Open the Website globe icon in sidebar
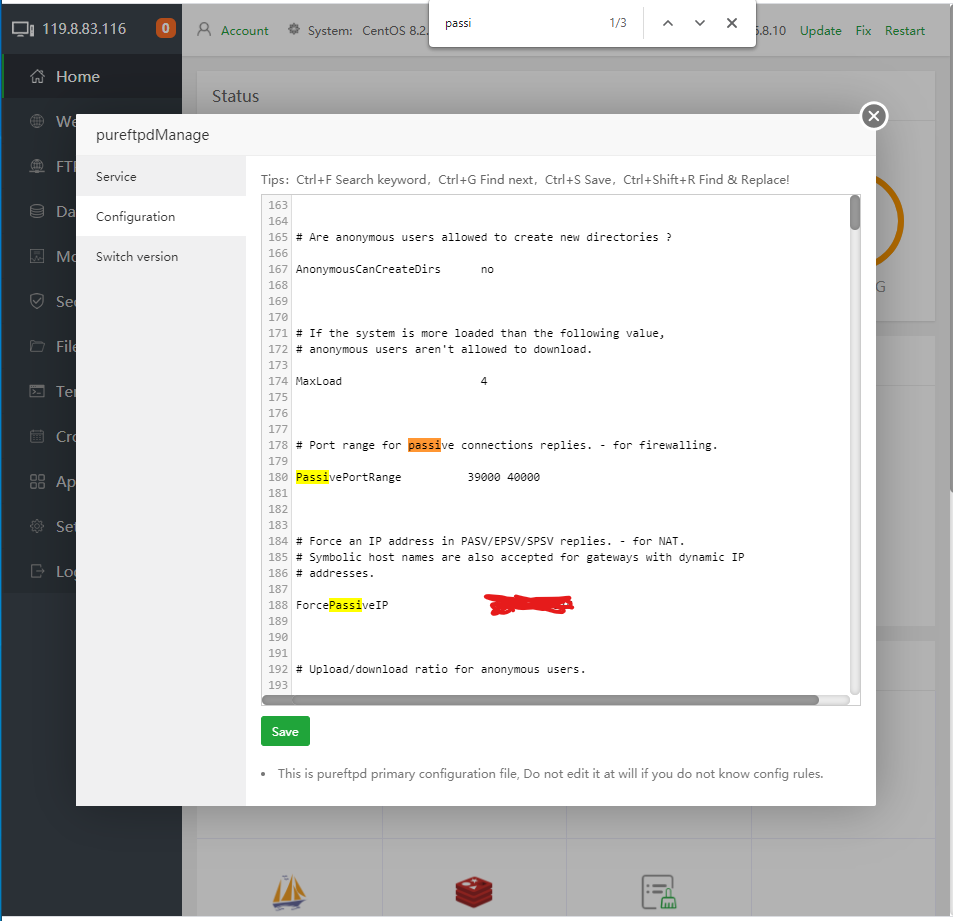Image resolution: width=953 pixels, height=921 pixels. (37, 122)
